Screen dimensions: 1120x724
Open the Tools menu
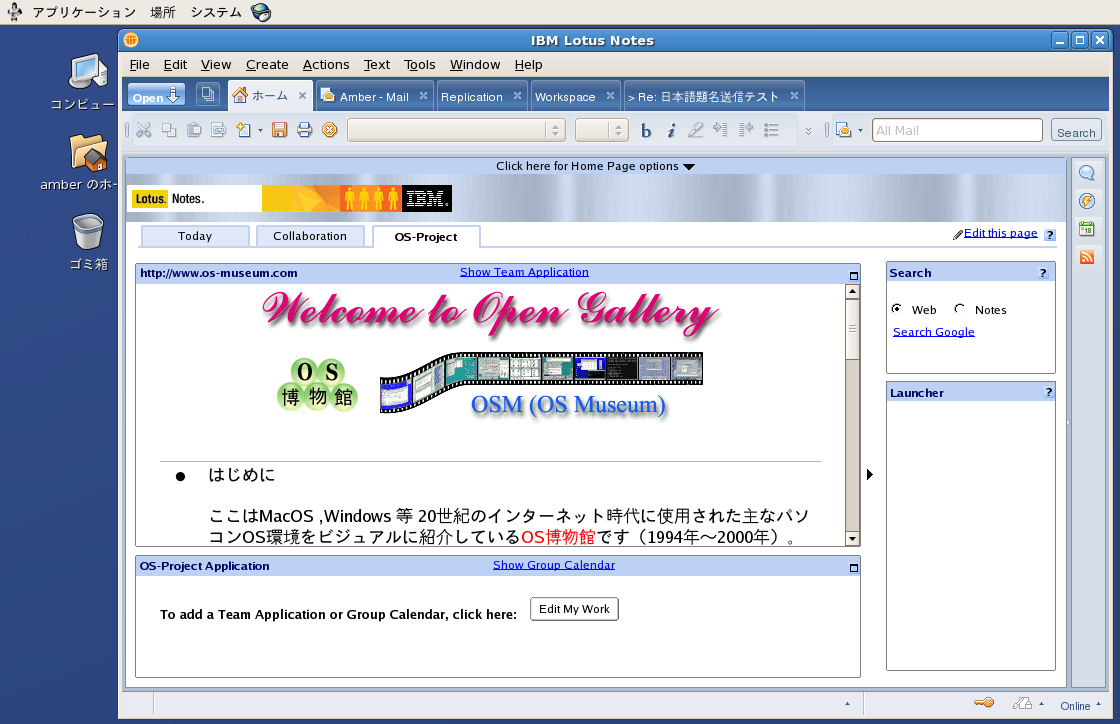pos(419,64)
